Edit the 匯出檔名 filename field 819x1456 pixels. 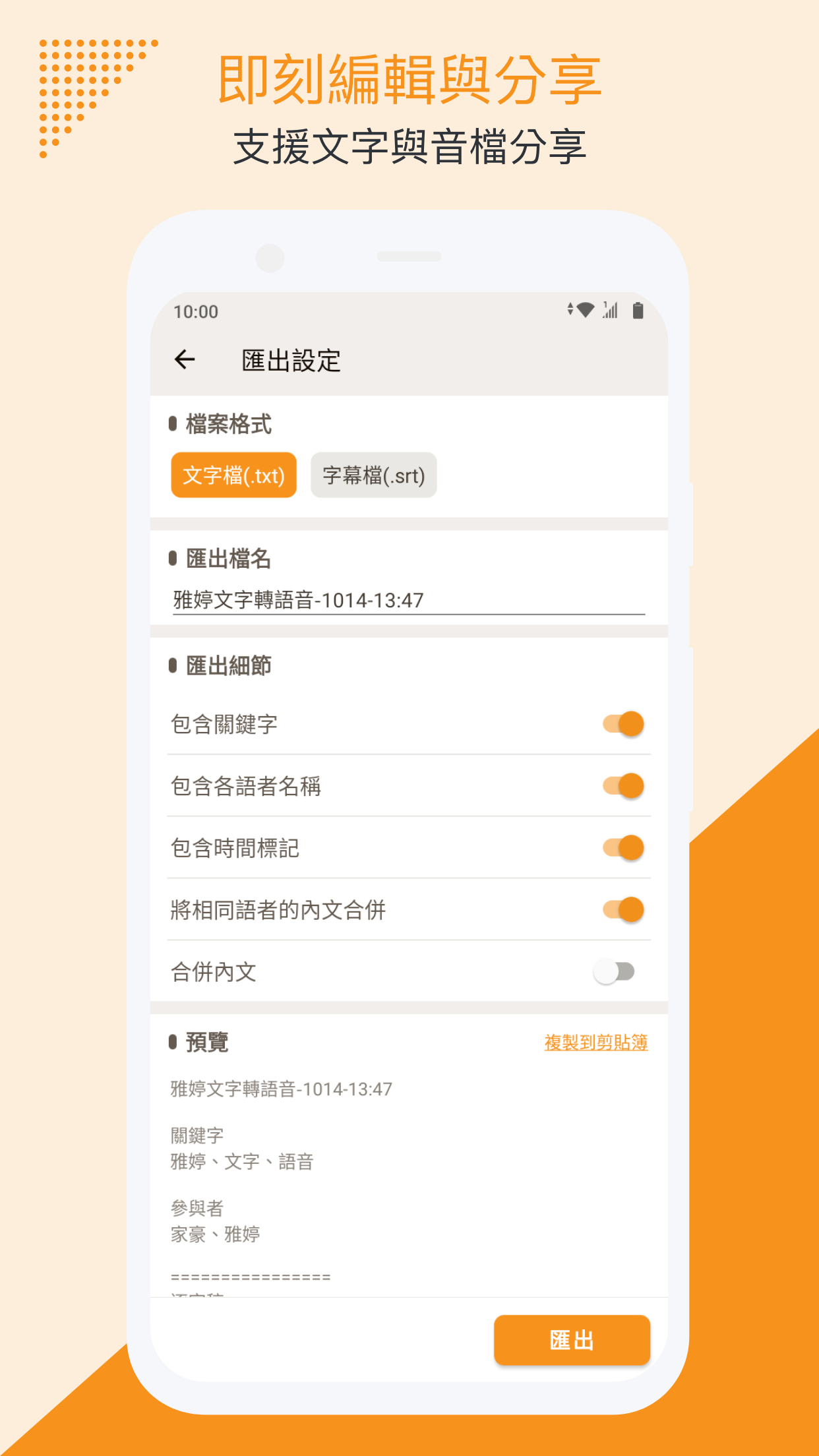pyautogui.click(x=409, y=600)
